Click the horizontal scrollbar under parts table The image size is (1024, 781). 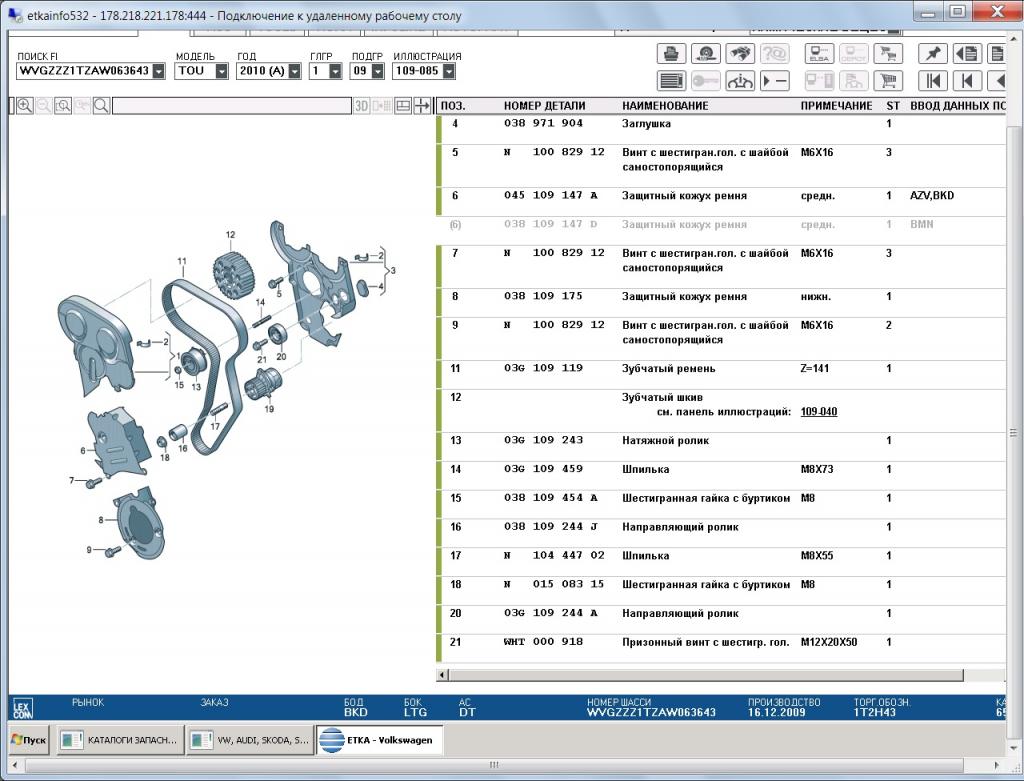pyautogui.click(x=706, y=675)
